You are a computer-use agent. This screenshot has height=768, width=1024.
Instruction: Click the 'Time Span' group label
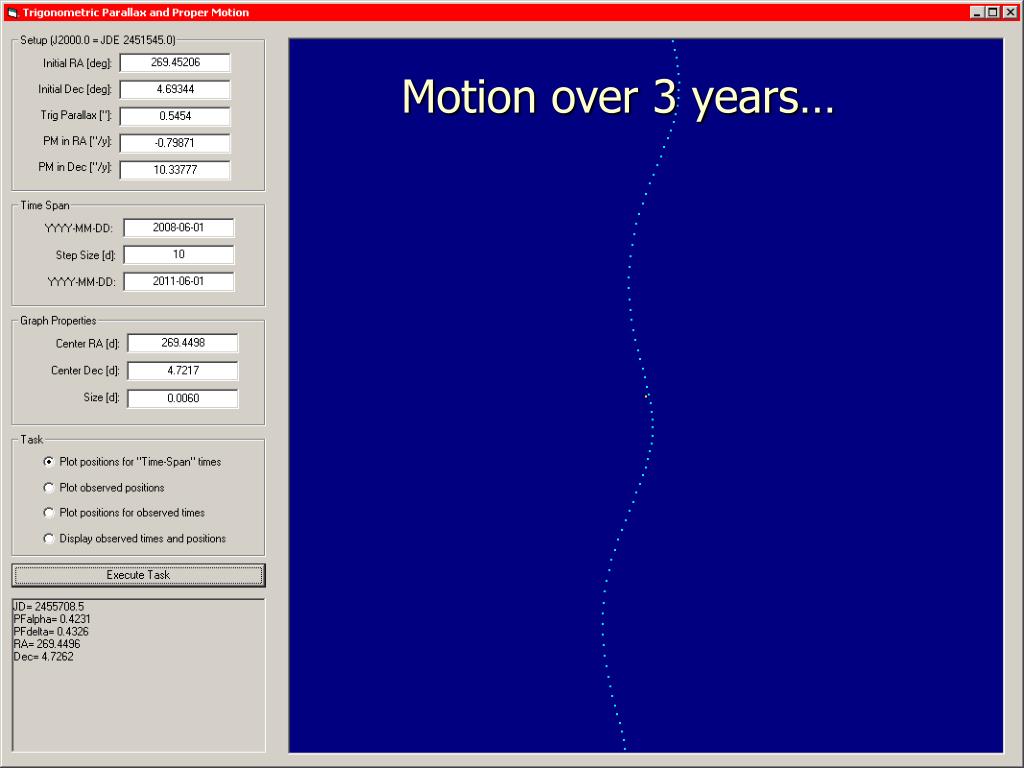point(44,206)
